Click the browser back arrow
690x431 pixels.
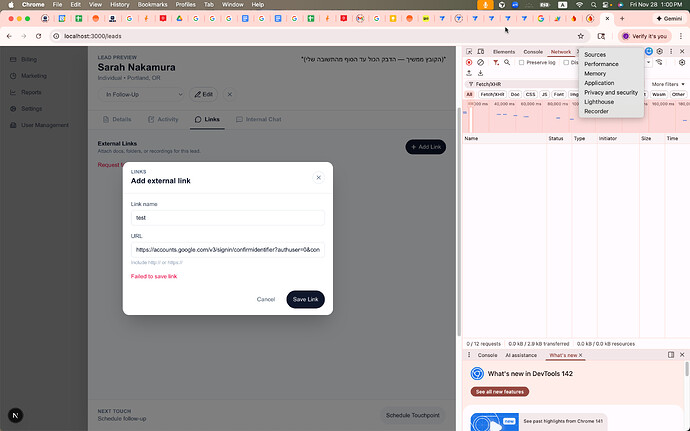(9, 36)
